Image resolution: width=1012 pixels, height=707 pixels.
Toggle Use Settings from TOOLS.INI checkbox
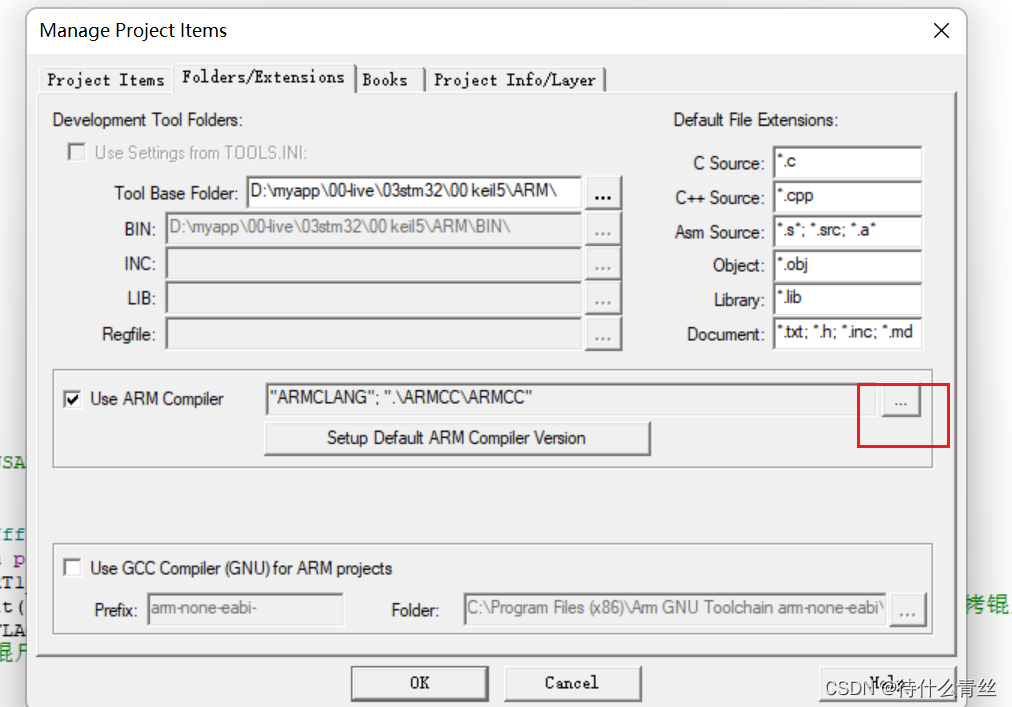[76, 152]
